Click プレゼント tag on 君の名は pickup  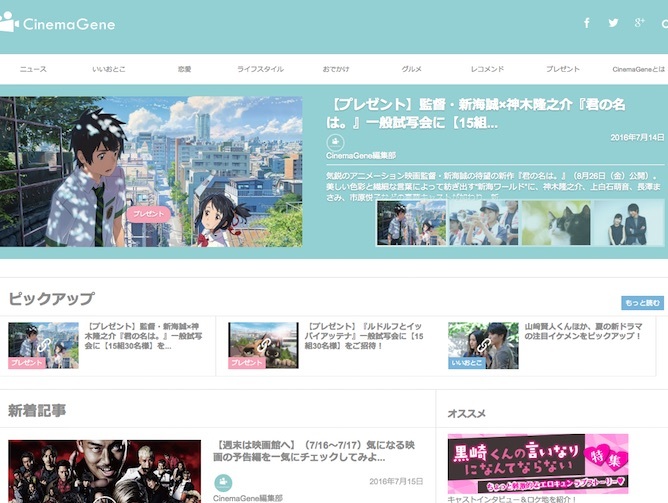pyautogui.click(x=27, y=363)
